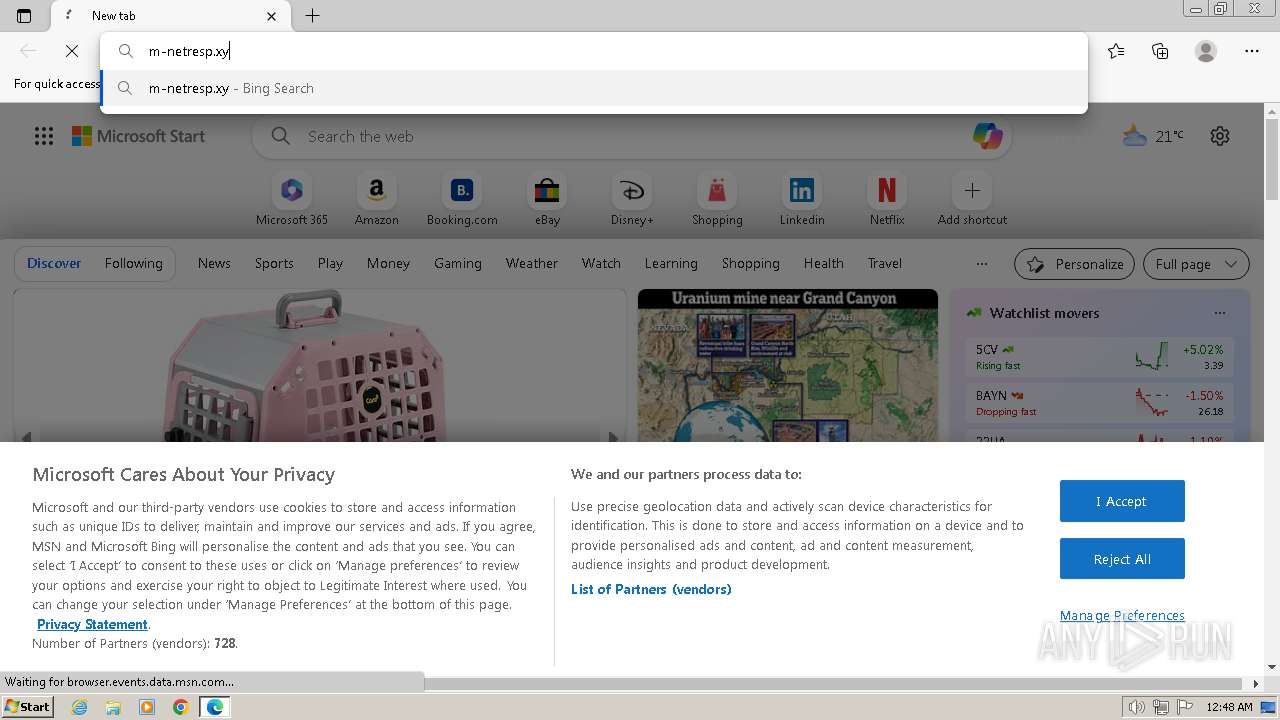The image size is (1280, 720).
Task: Open the volume speaker tray icon
Action: point(1137,707)
